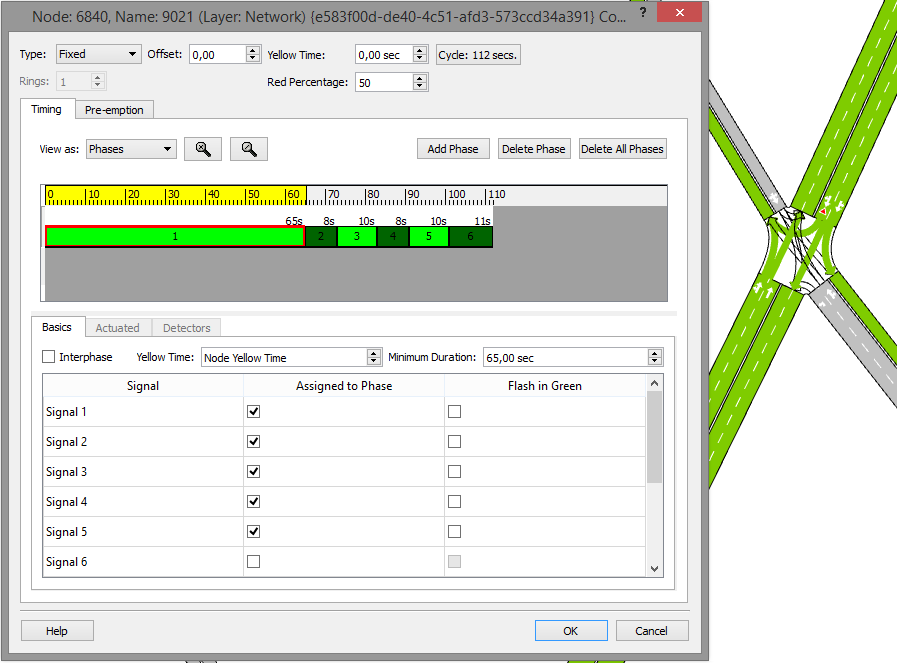
Task: Switch to the Pre-emption tab
Action: [x=113, y=110]
